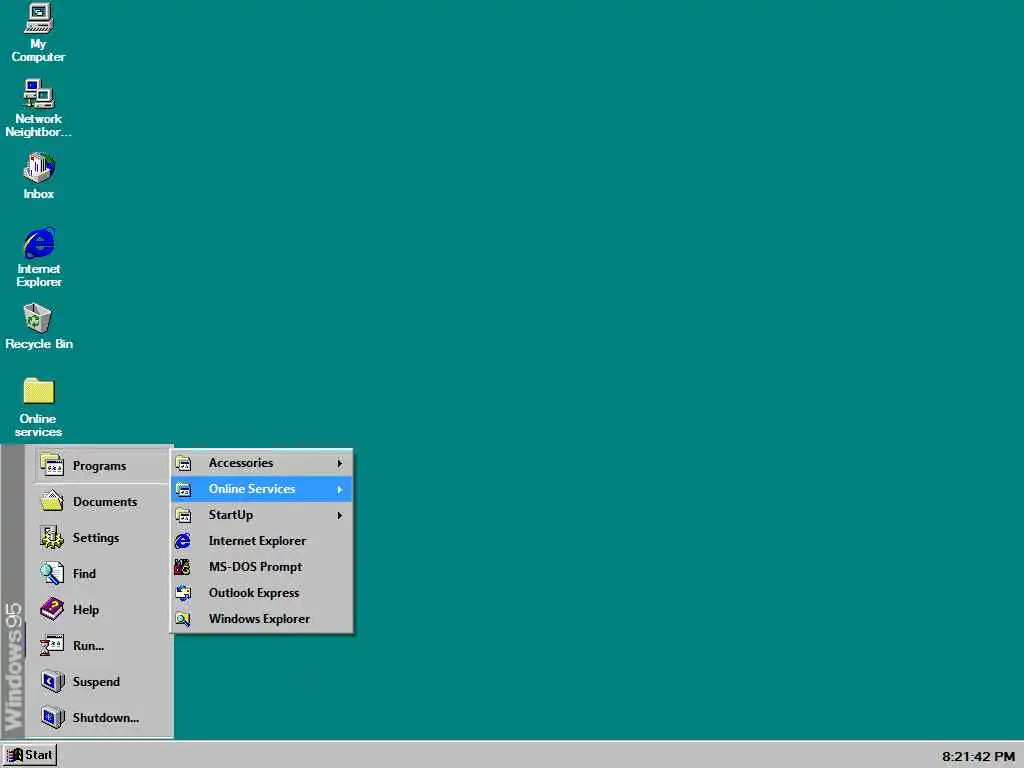Viewport: 1024px width, 768px height.
Task: Click the Start button on taskbar
Action: [x=29, y=755]
